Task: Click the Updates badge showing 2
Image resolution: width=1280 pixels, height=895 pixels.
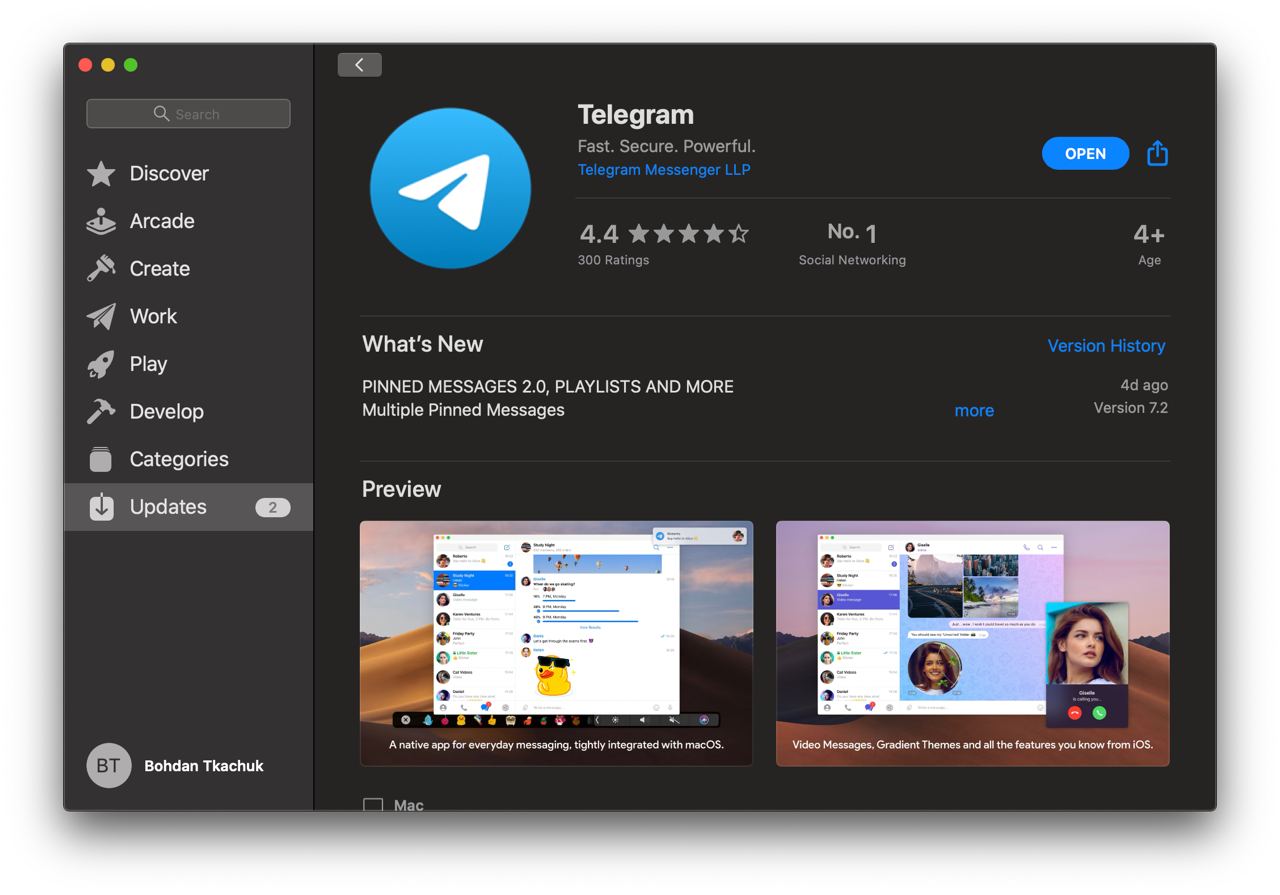Action: tap(272, 507)
